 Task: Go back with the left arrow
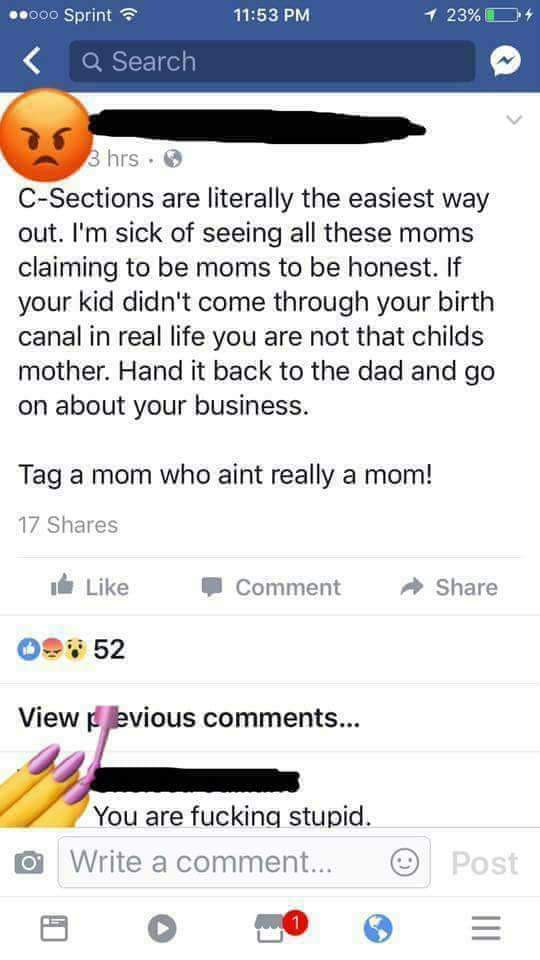point(32,61)
